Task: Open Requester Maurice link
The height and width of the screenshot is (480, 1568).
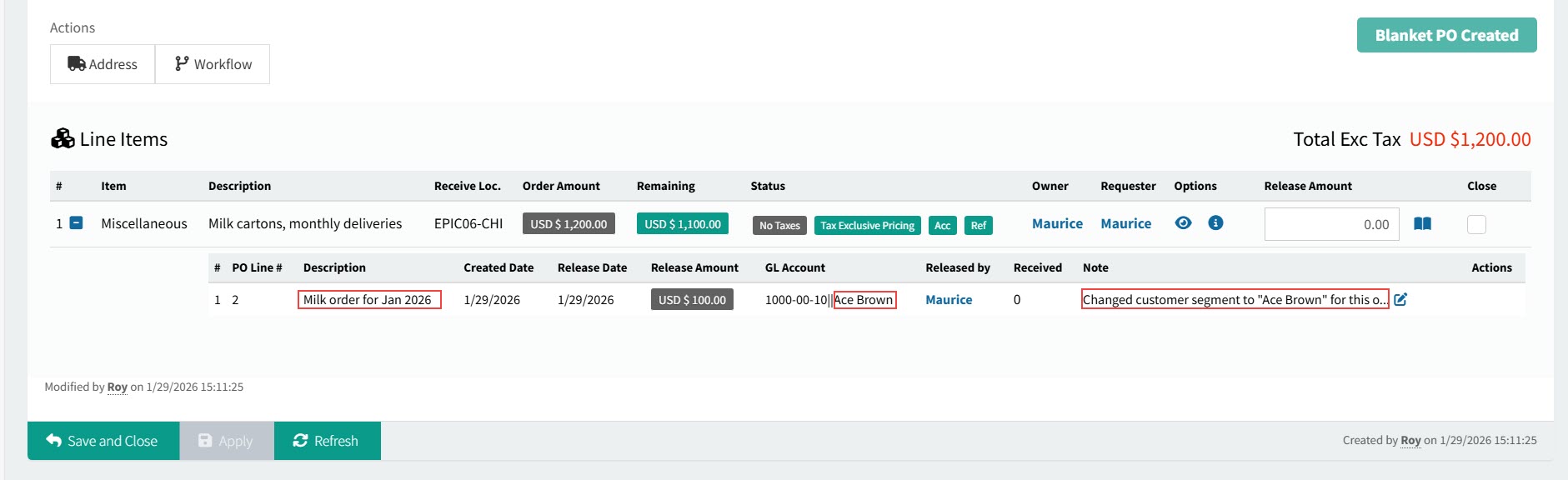Action: pos(1125,223)
